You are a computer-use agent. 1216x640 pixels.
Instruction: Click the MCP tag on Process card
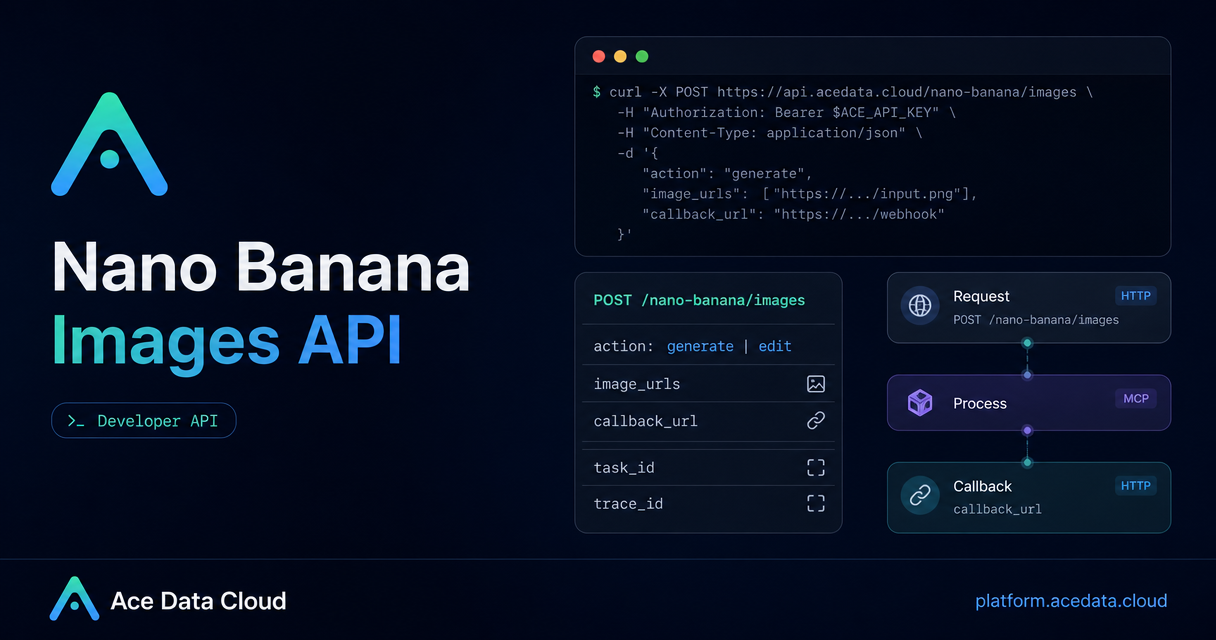click(x=1135, y=399)
